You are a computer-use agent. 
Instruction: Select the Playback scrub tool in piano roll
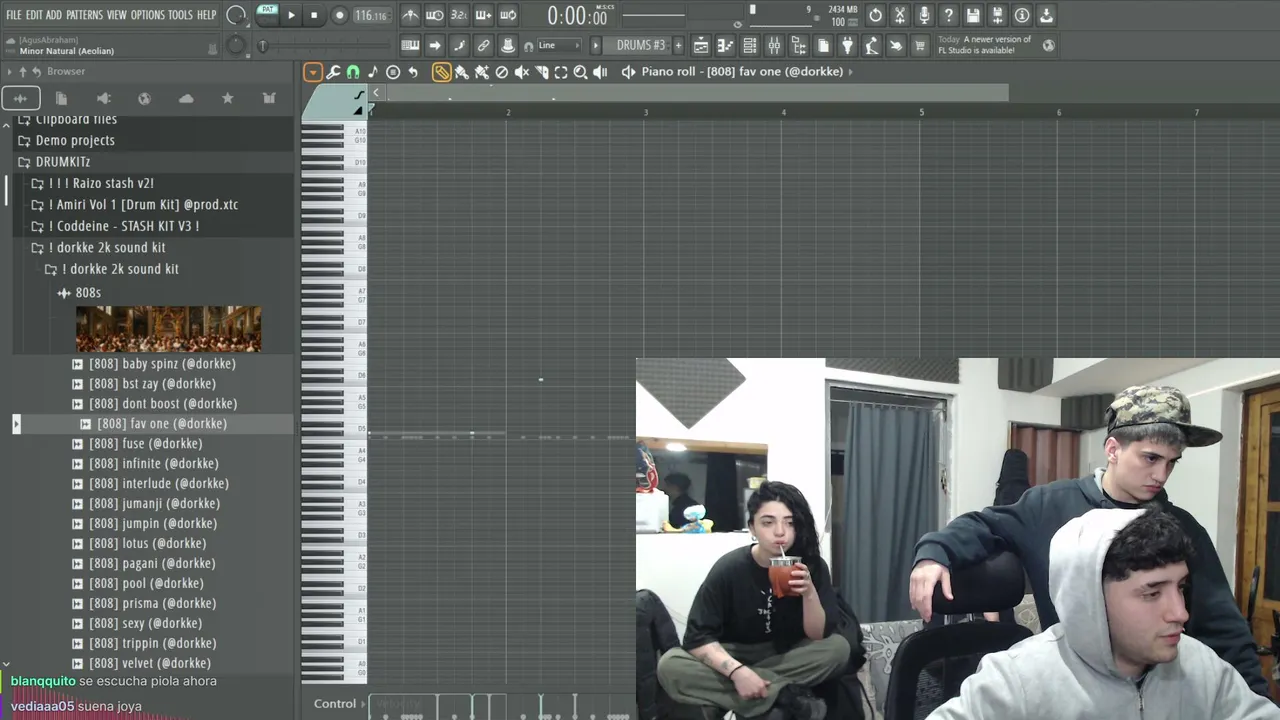600,72
